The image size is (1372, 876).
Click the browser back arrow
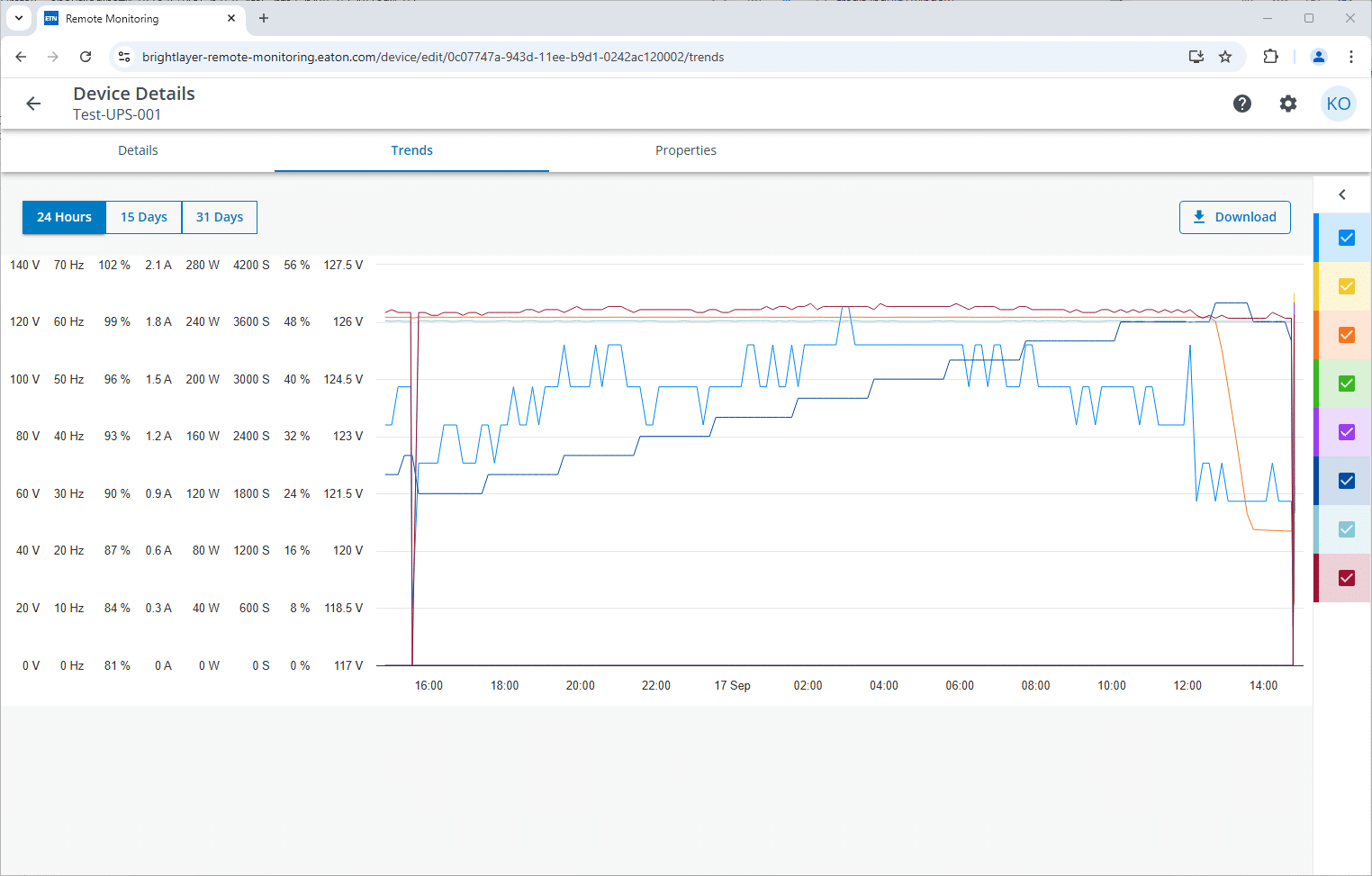21,57
